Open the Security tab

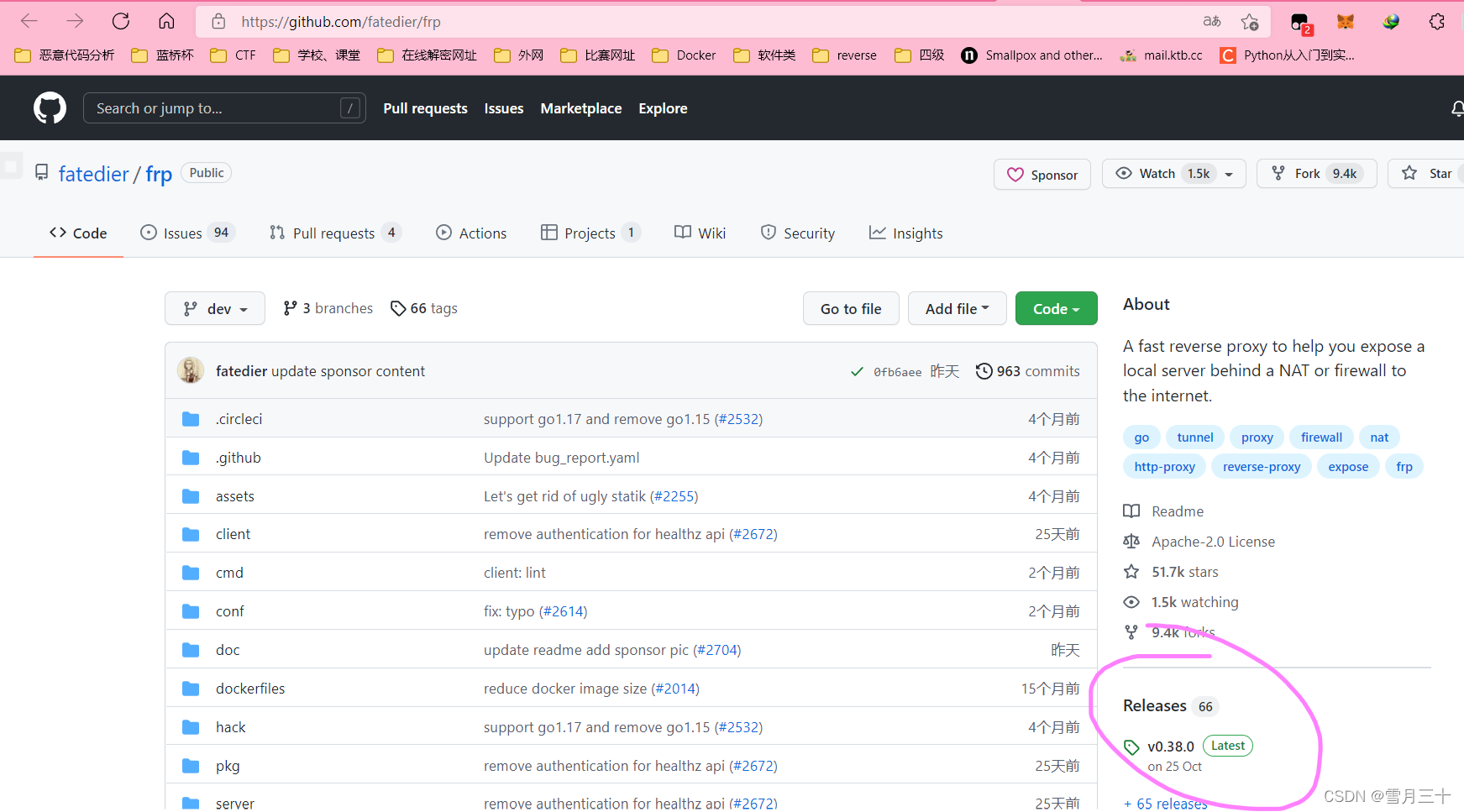pyautogui.click(x=797, y=233)
